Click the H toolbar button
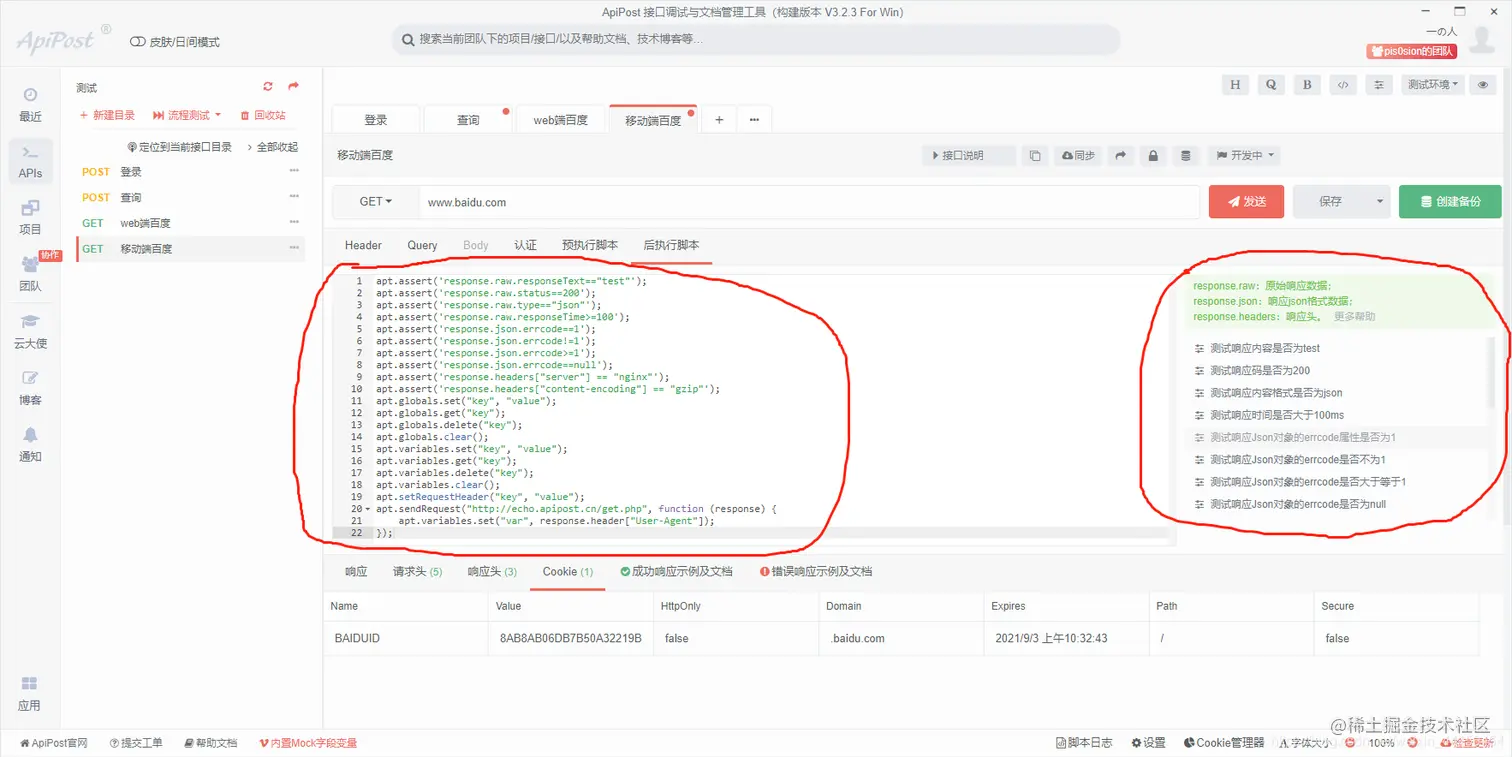Screen dimensions: 1512x757 pos(1235,85)
